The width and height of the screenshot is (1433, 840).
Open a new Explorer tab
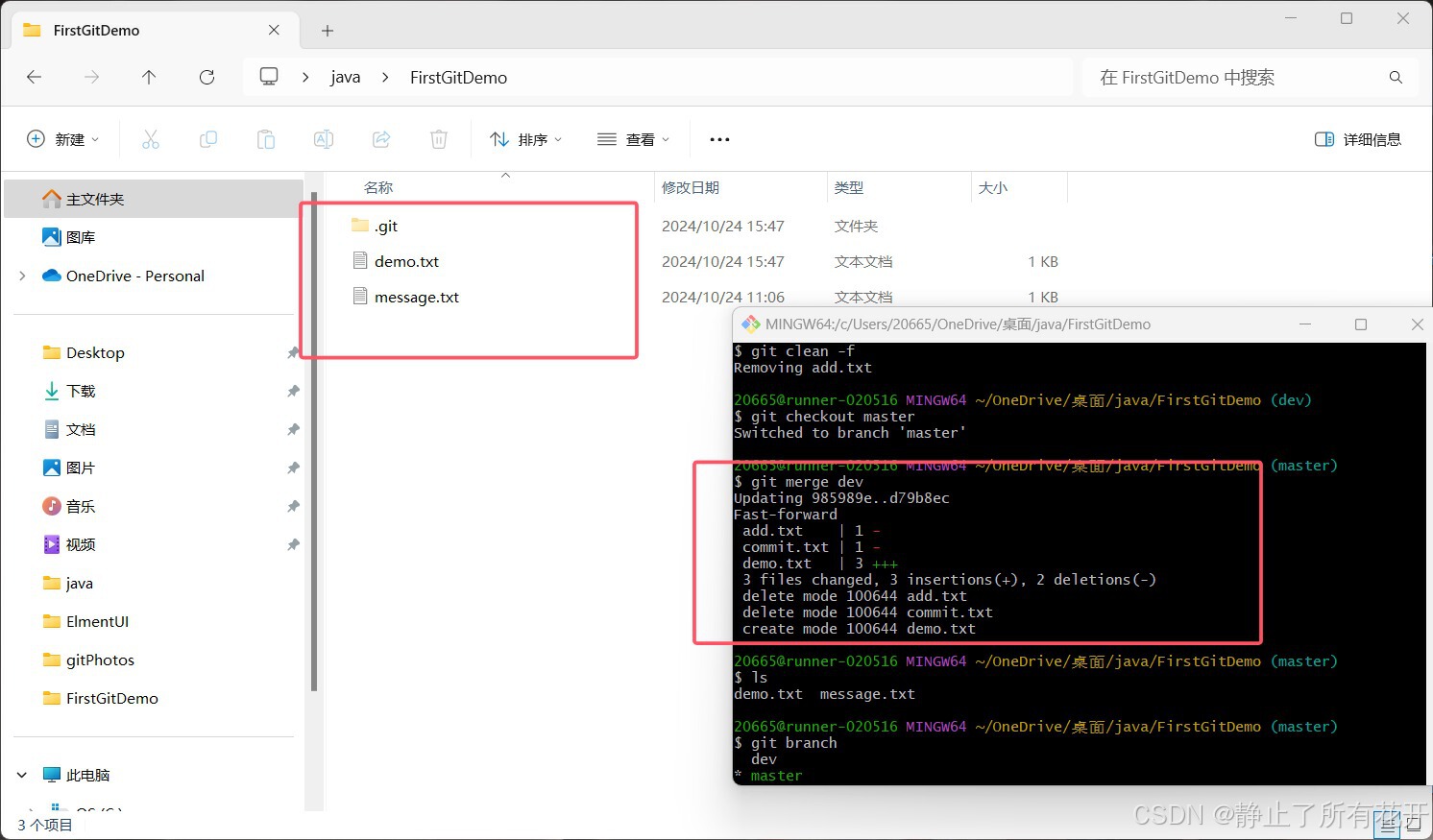pyautogui.click(x=328, y=31)
